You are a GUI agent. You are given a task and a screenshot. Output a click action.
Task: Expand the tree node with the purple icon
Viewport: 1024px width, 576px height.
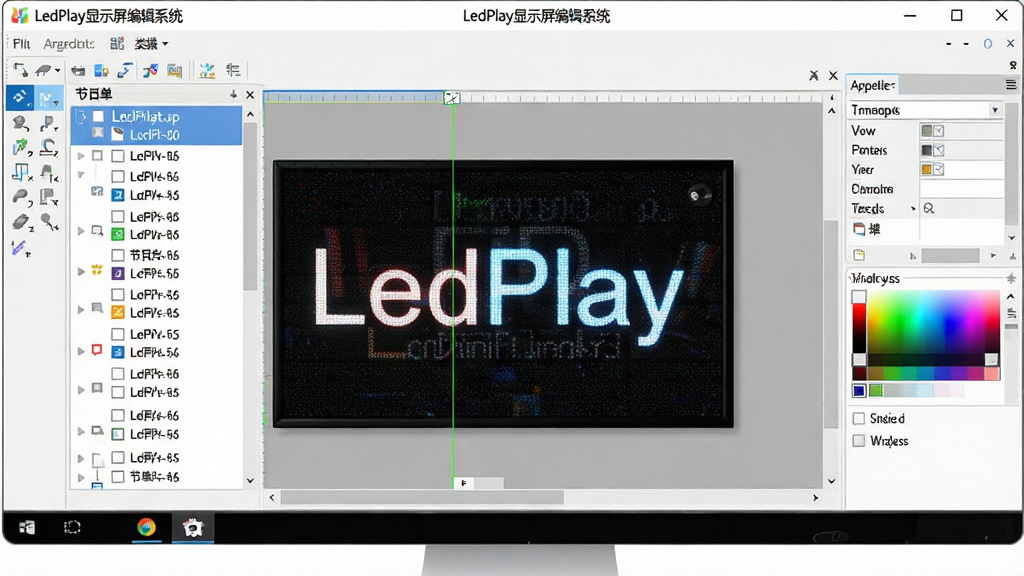[x=81, y=271]
